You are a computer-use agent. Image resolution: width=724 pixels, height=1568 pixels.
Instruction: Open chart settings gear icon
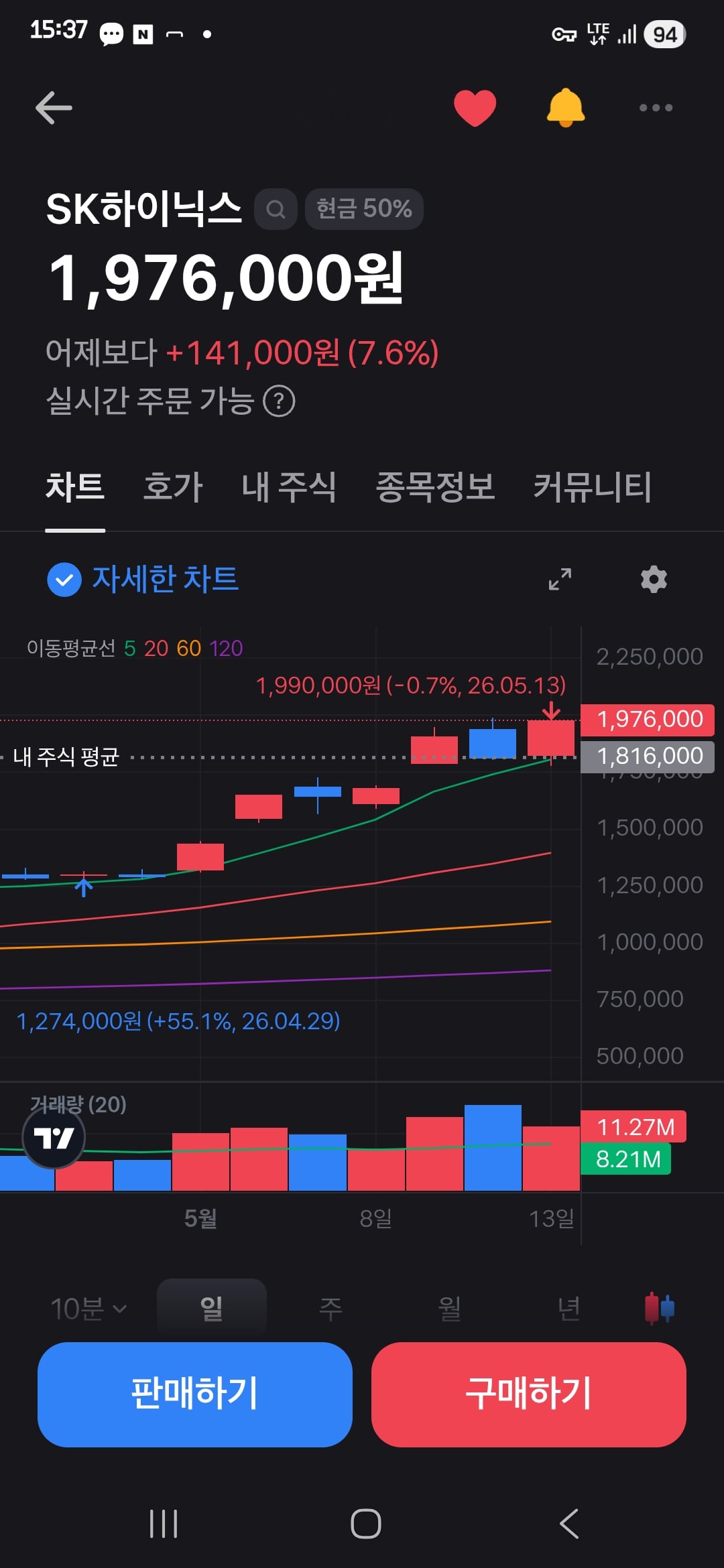point(654,579)
